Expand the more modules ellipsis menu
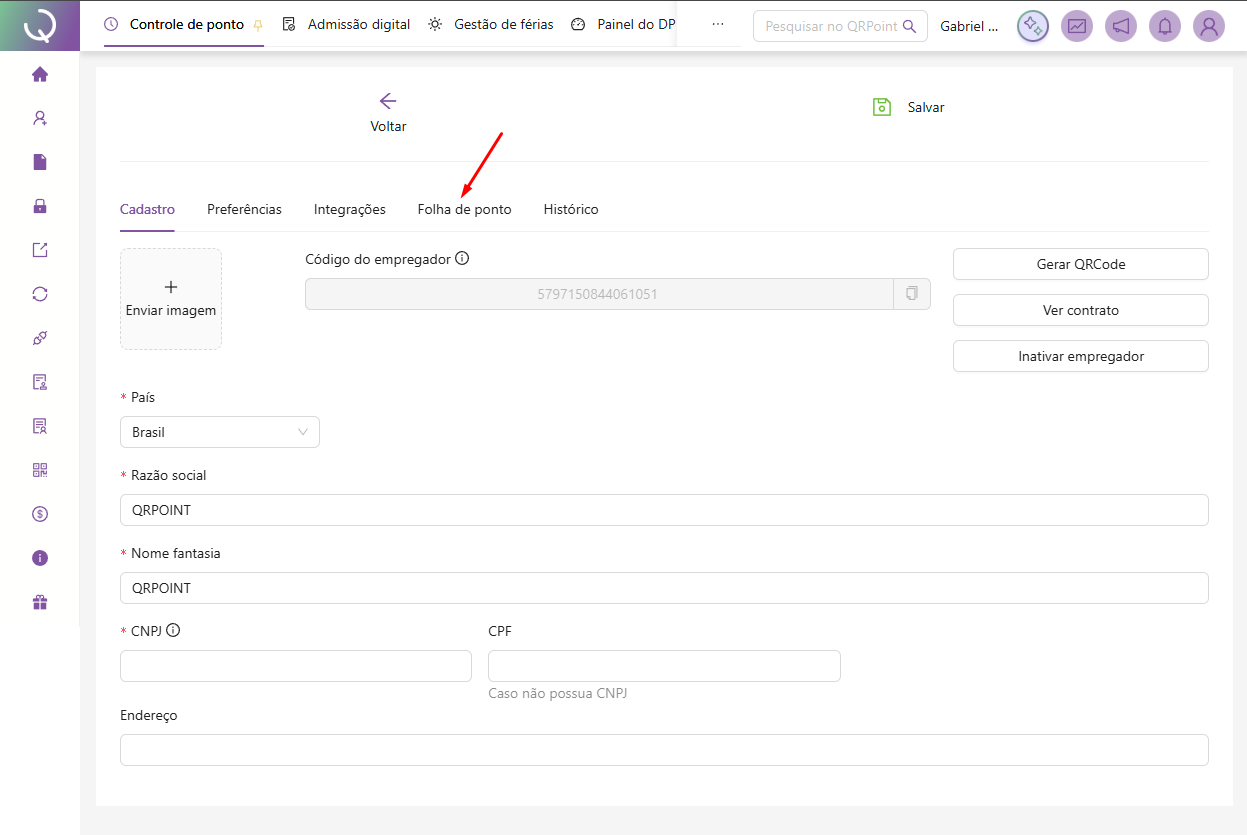Image resolution: width=1247 pixels, height=835 pixels. point(717,24)
